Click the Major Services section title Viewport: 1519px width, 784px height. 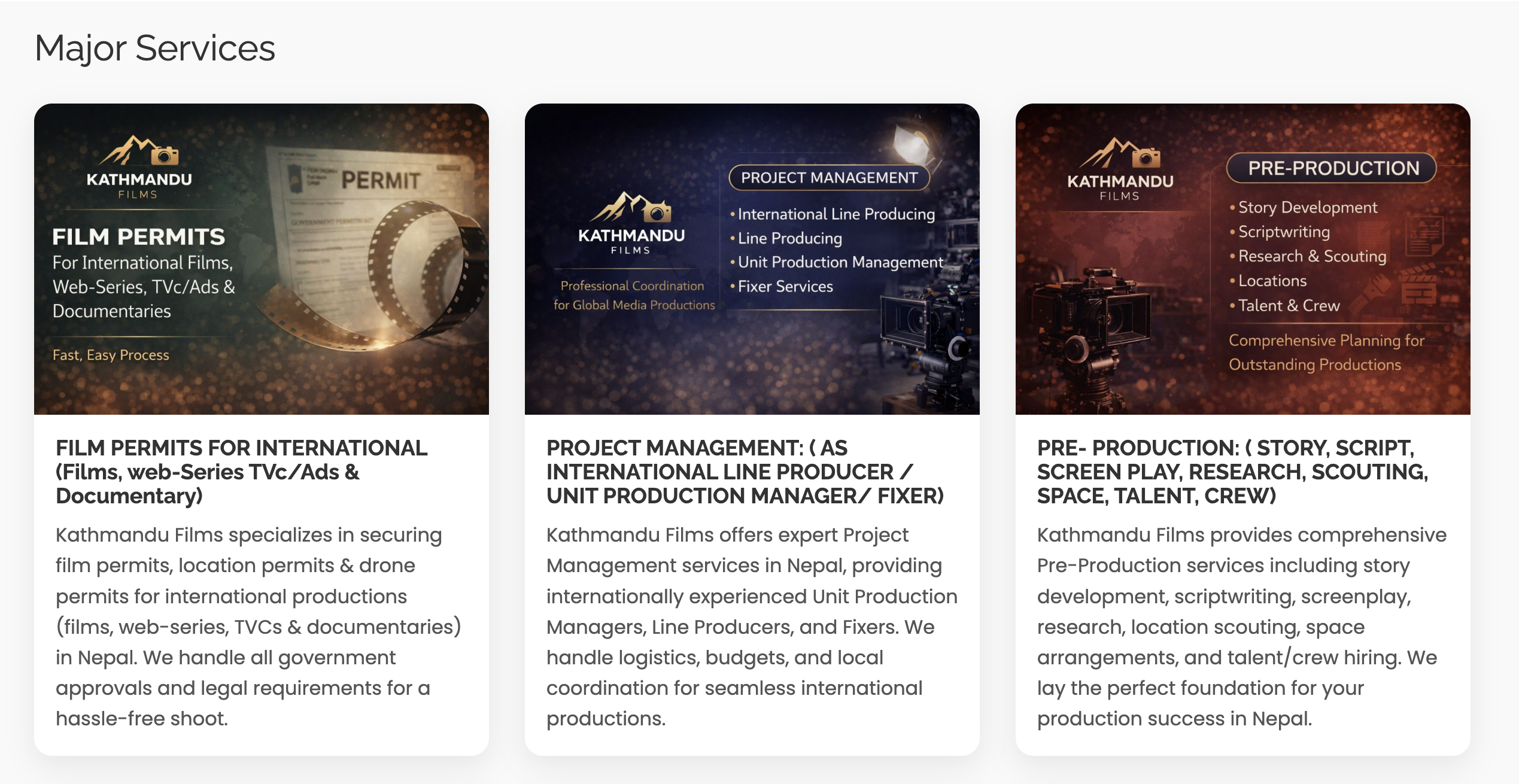155,48
